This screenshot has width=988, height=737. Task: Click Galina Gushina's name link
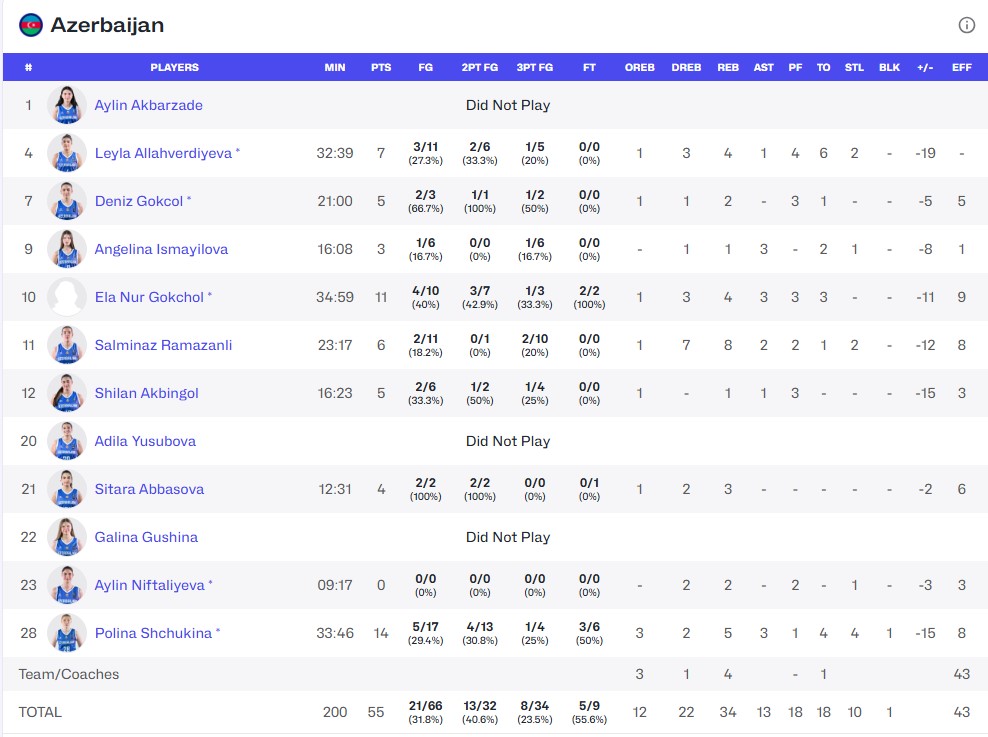click(x=147, y=537)
